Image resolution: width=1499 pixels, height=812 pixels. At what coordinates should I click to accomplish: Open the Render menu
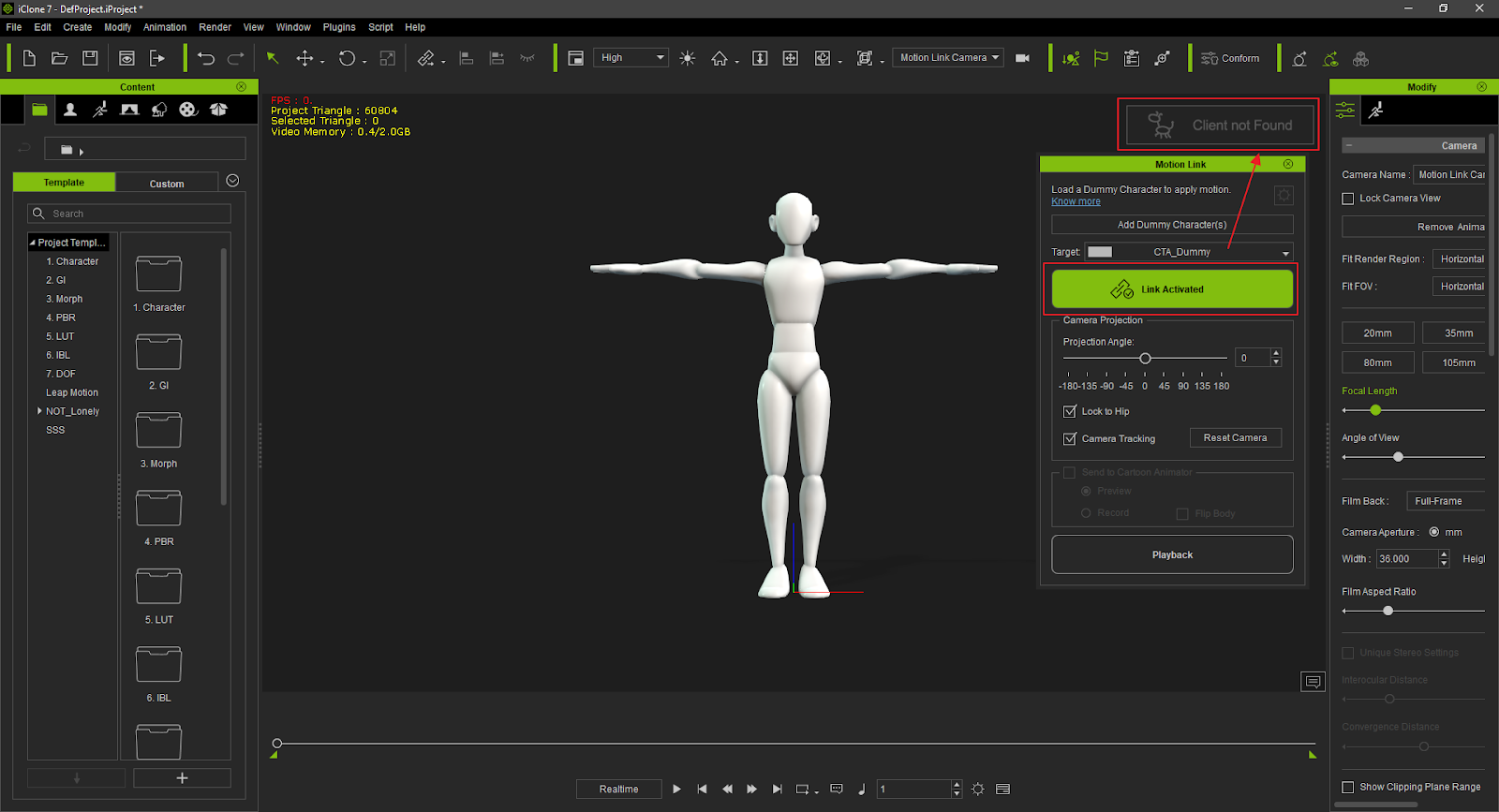pos(215,27)
